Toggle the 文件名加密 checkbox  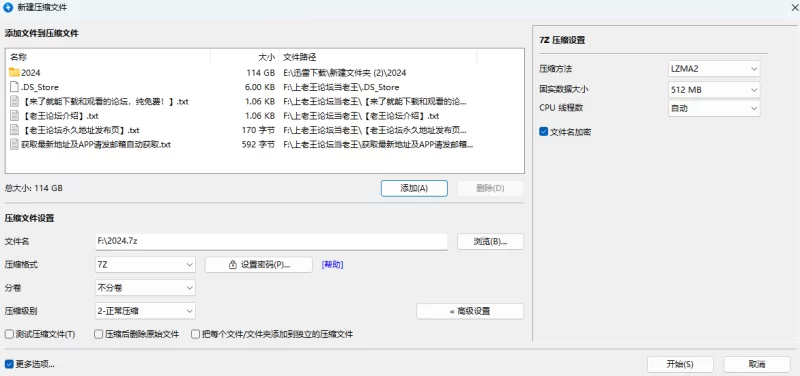(x=543, y=132)
